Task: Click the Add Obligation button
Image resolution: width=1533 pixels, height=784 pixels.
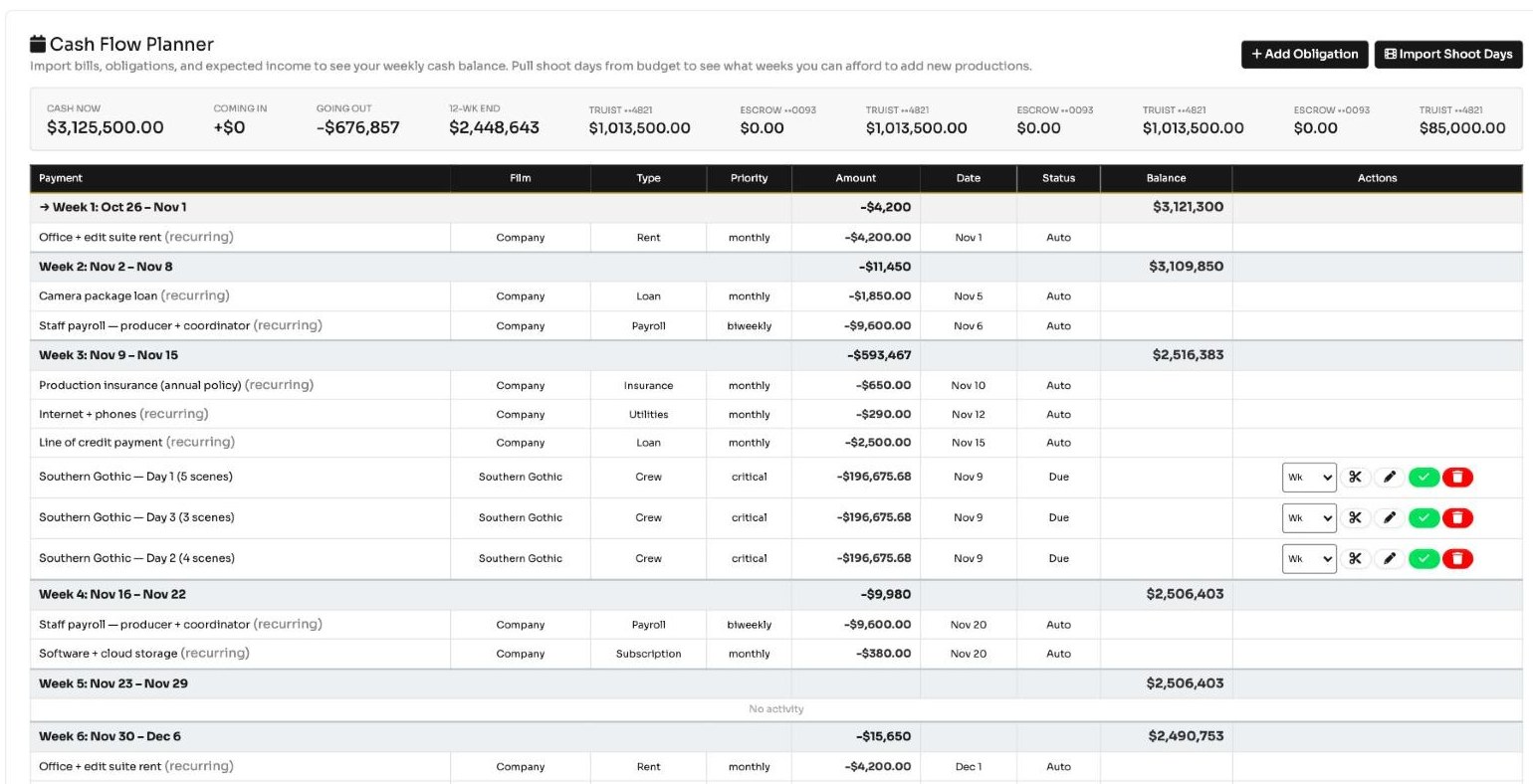Action: click(x=1305, y=55)
